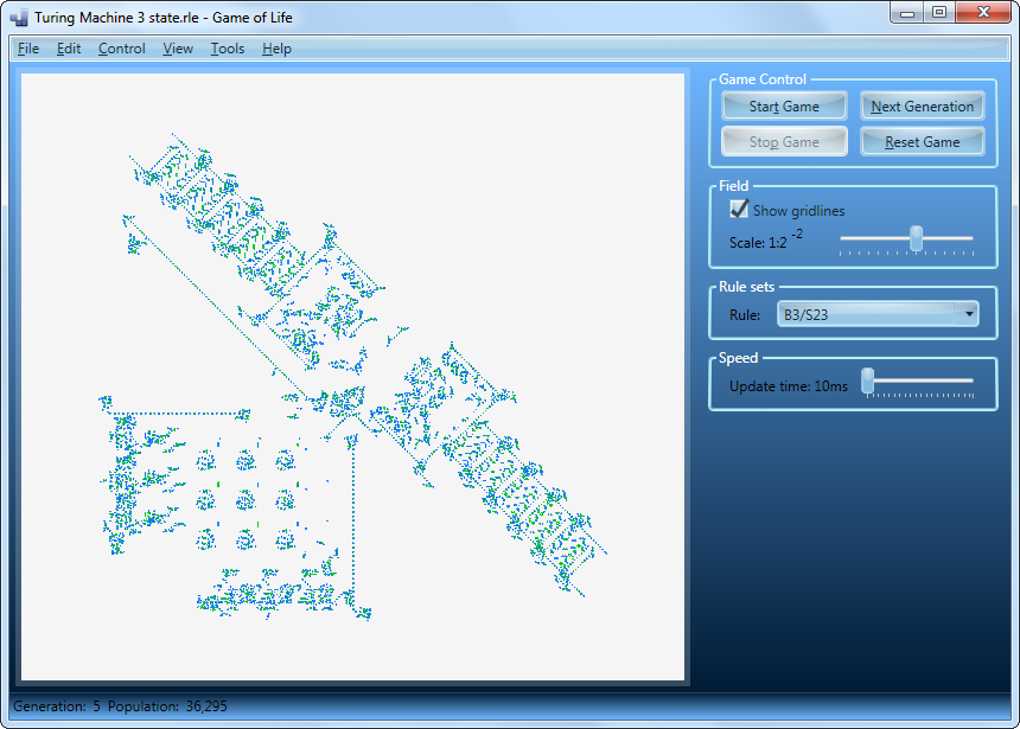This screenshot has height=729, width=1020.
Task: Advance with the Next Generation button
Action: (922, 106)
